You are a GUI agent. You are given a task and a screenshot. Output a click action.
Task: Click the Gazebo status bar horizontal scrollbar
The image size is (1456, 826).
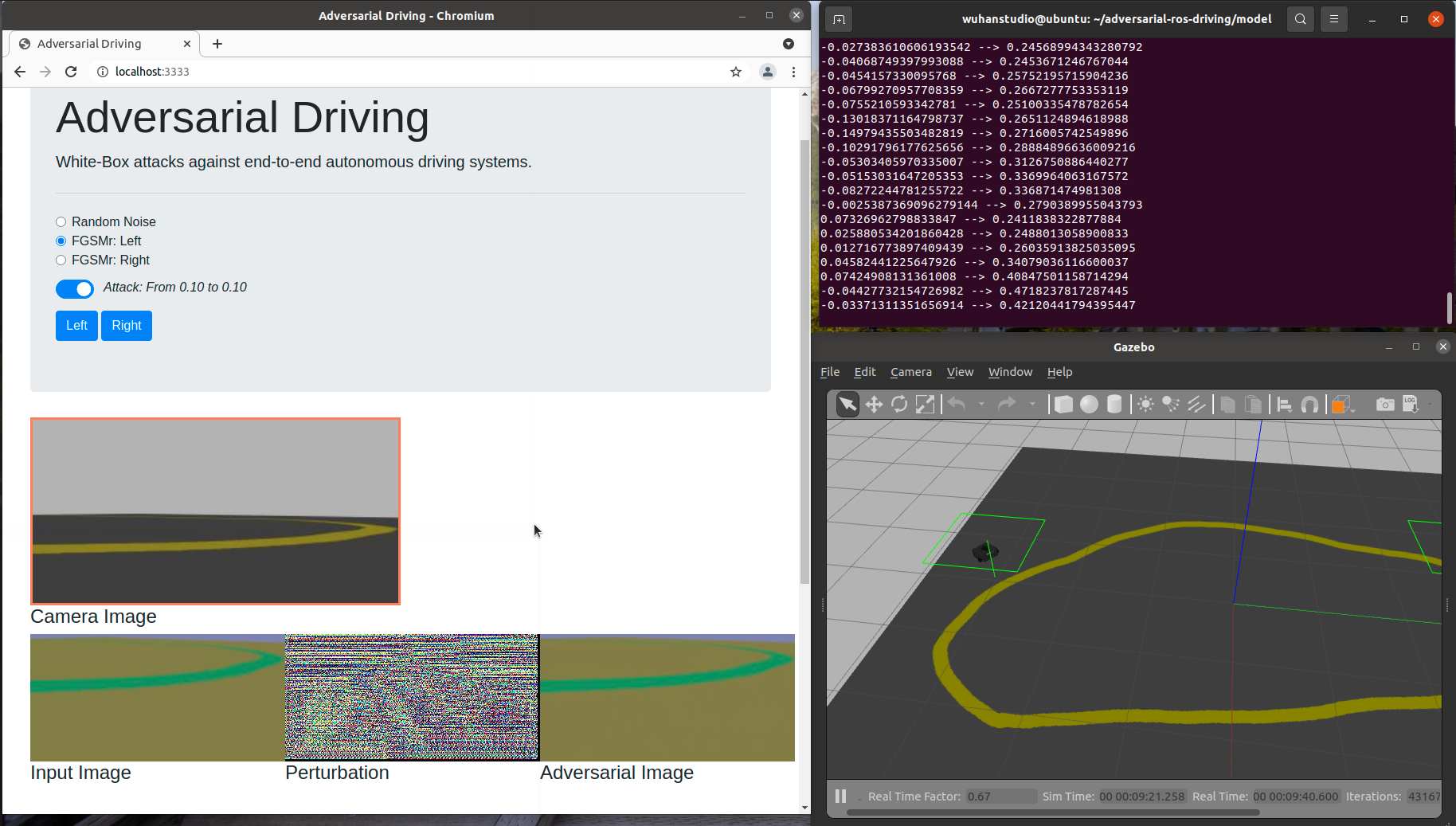click(x=1053, y=813)
